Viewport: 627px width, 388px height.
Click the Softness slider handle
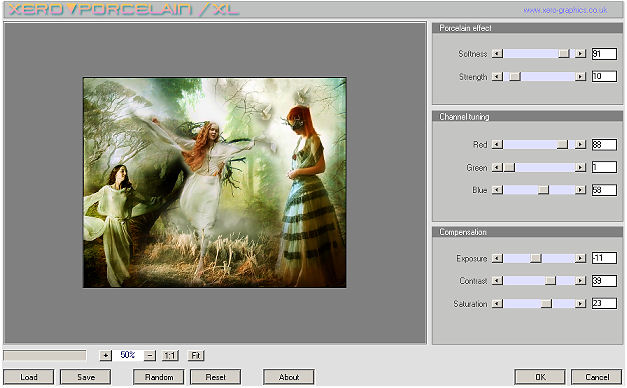564,54
